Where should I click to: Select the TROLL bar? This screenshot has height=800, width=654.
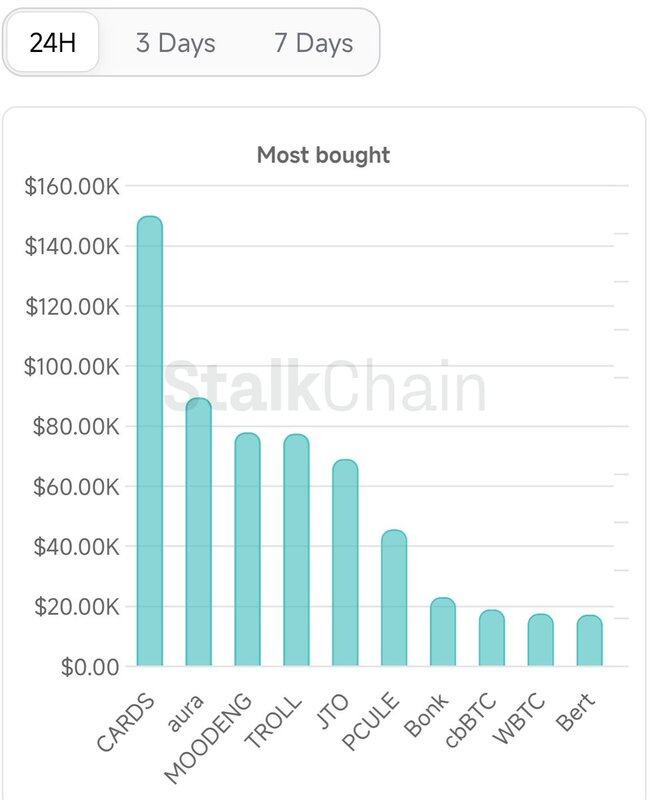(296, 550)
